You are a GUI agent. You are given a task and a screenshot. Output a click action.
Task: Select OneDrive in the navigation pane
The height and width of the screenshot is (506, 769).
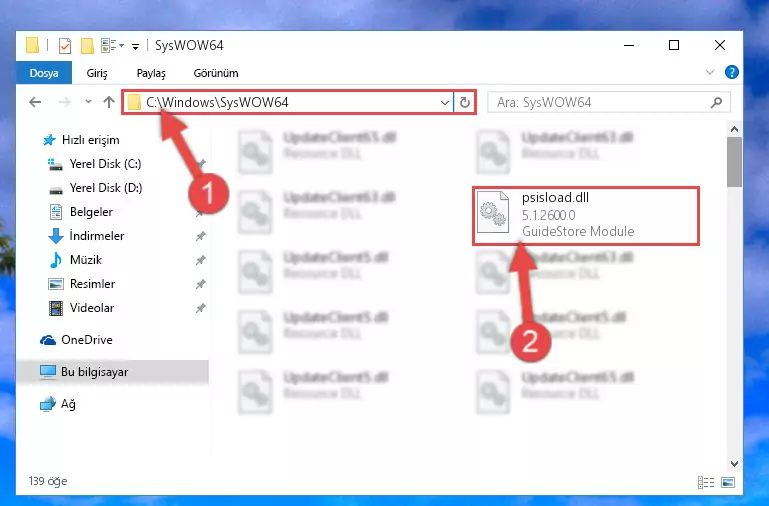pos(76,340)
